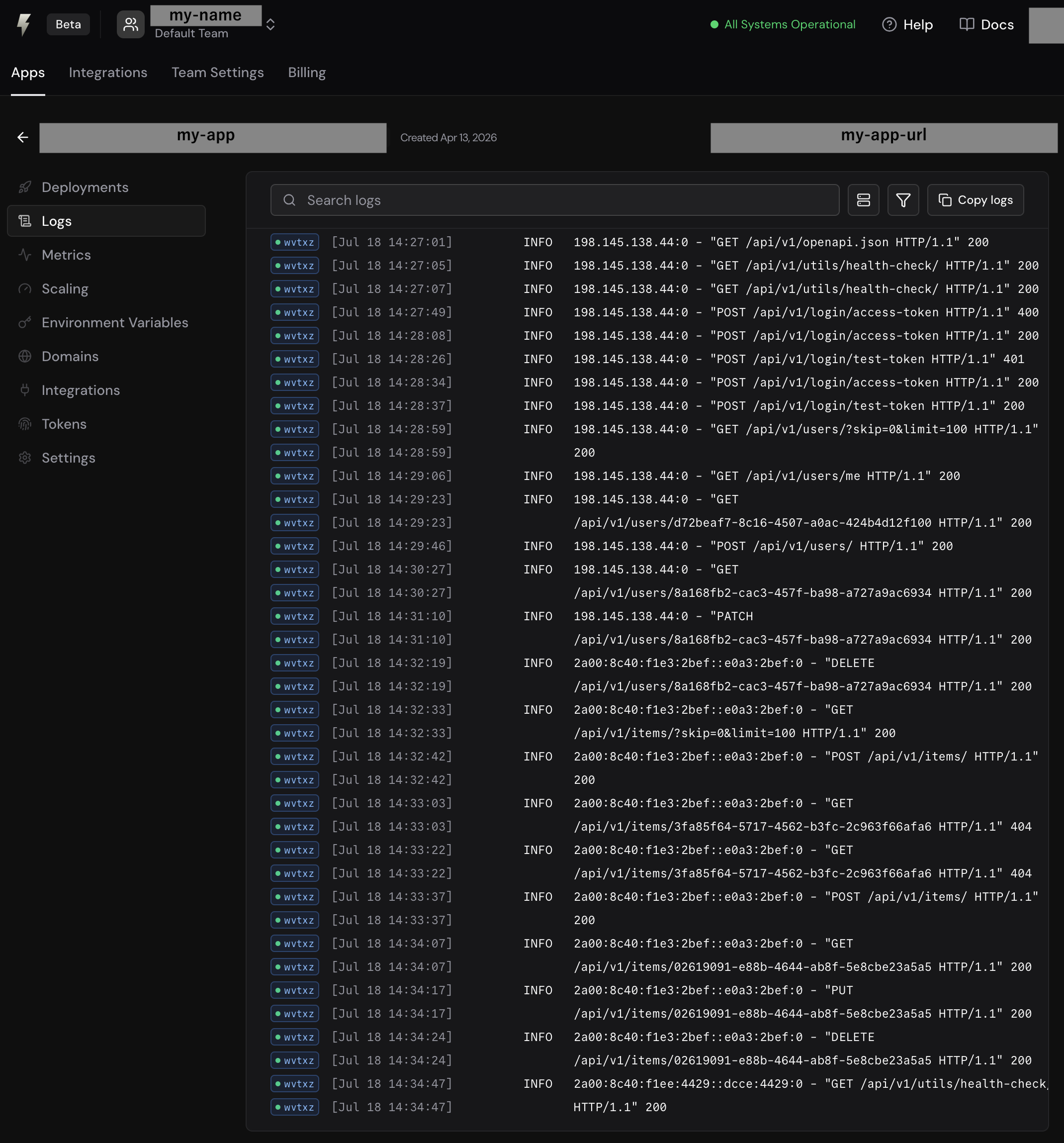Click the wvtxz badge at 14:28:26
Image resolution: width=1064 pixels, height=1143 pixels.
click(295, 359)
